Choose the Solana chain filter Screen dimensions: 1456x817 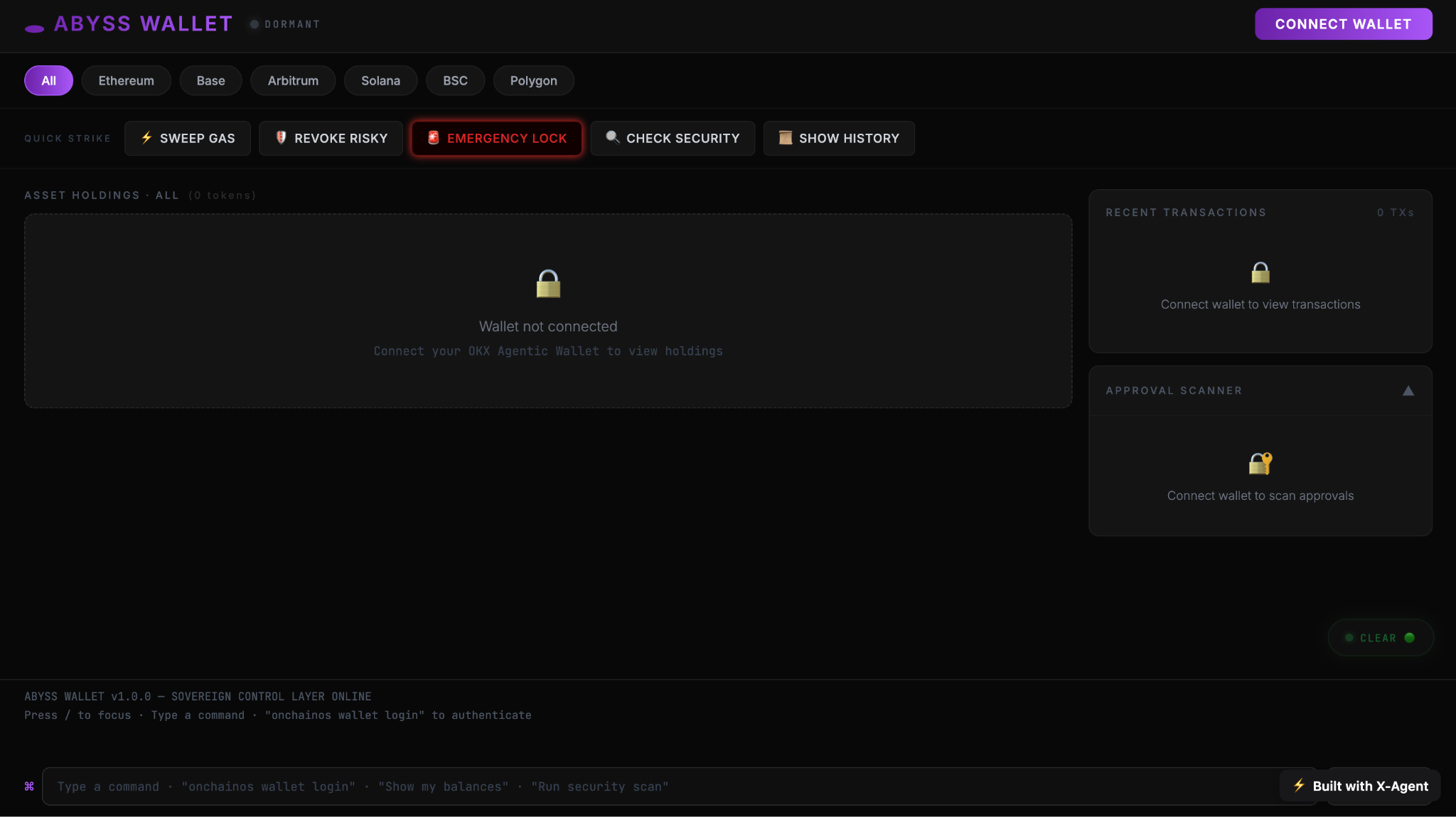click(380, 80)
